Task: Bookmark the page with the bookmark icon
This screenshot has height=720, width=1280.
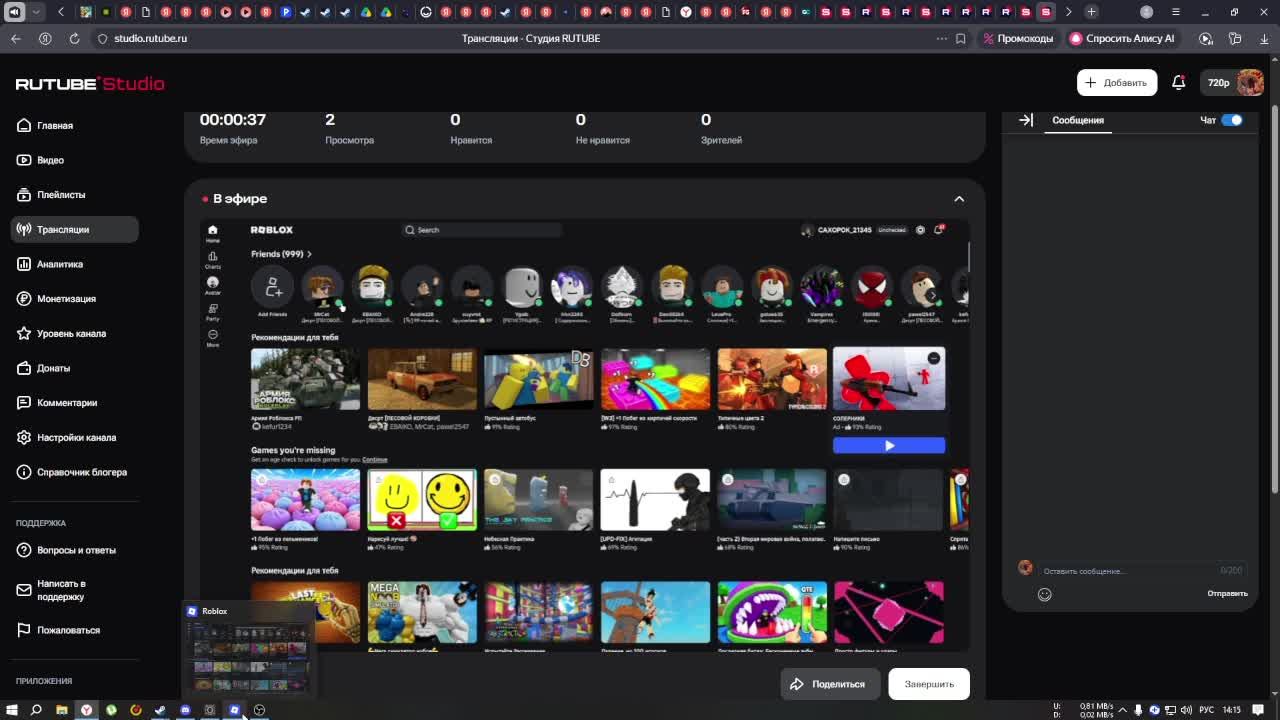Action: (x=961, y=38)
